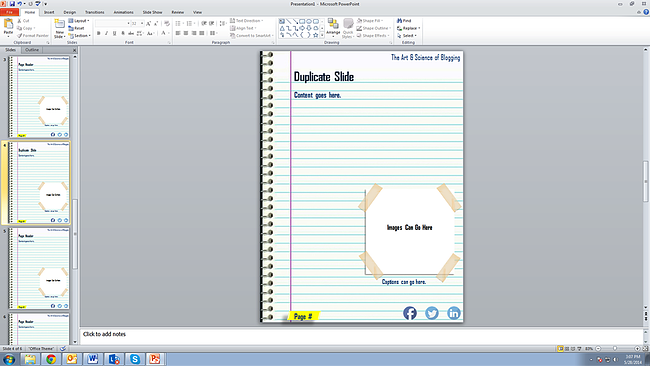Click the Twitter bird icon on the slide
The image size is (650, 366).
point(432,313)
